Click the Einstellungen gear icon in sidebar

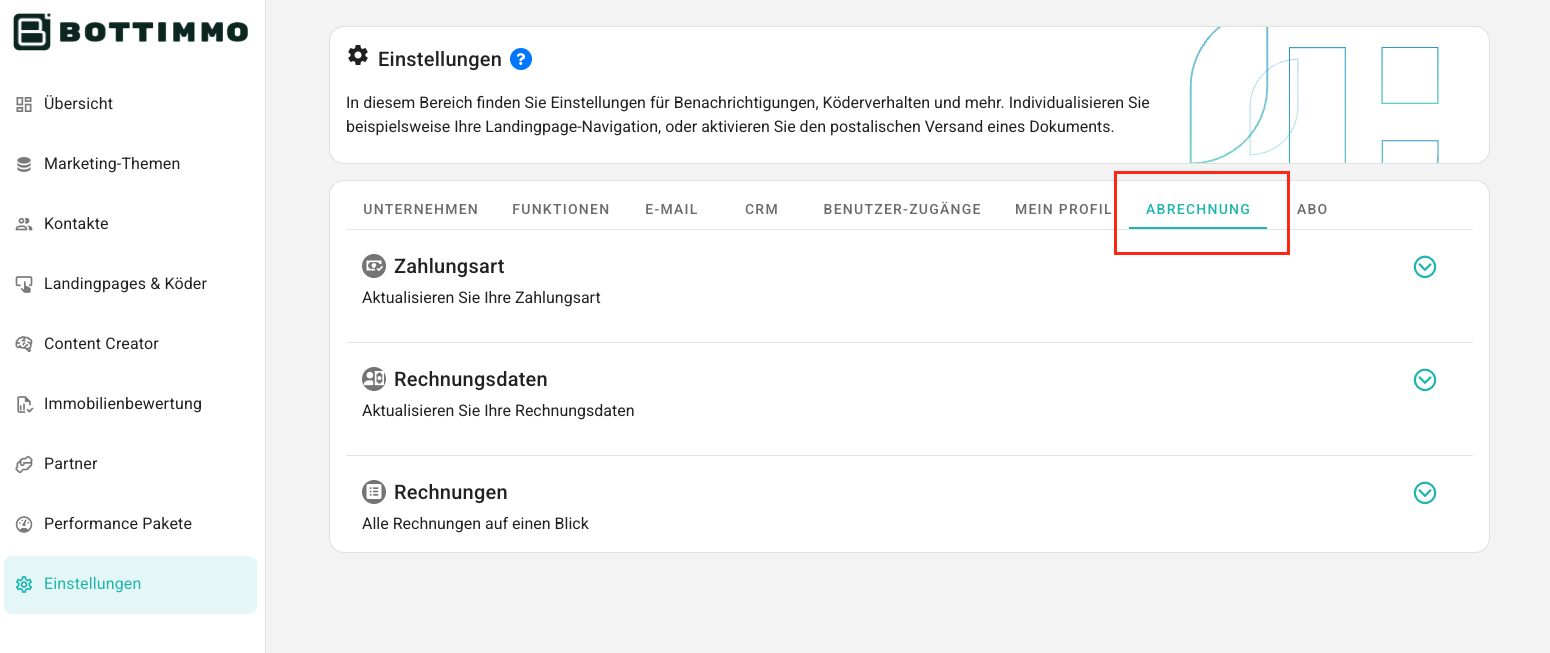[24, 584]
